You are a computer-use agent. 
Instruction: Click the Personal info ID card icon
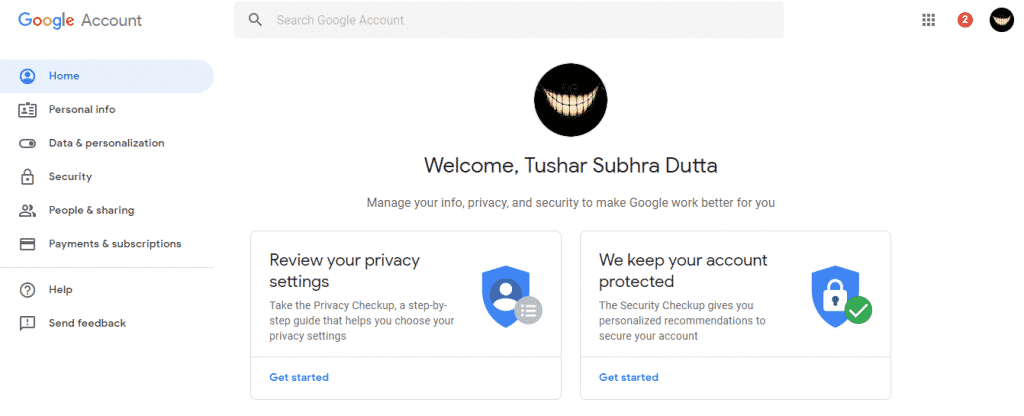[28, 110]
